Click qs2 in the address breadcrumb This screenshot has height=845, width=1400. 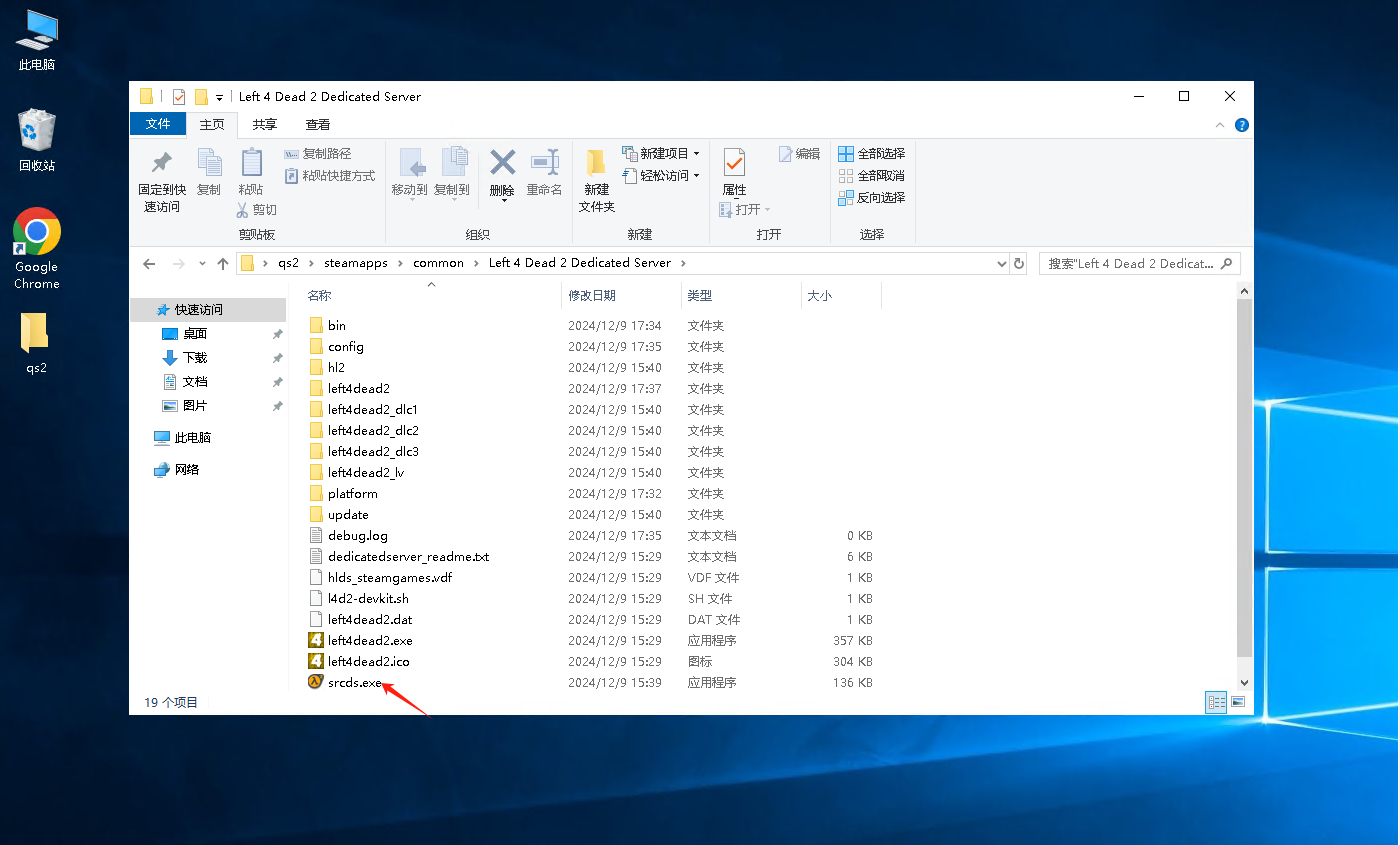click(288, 263)
